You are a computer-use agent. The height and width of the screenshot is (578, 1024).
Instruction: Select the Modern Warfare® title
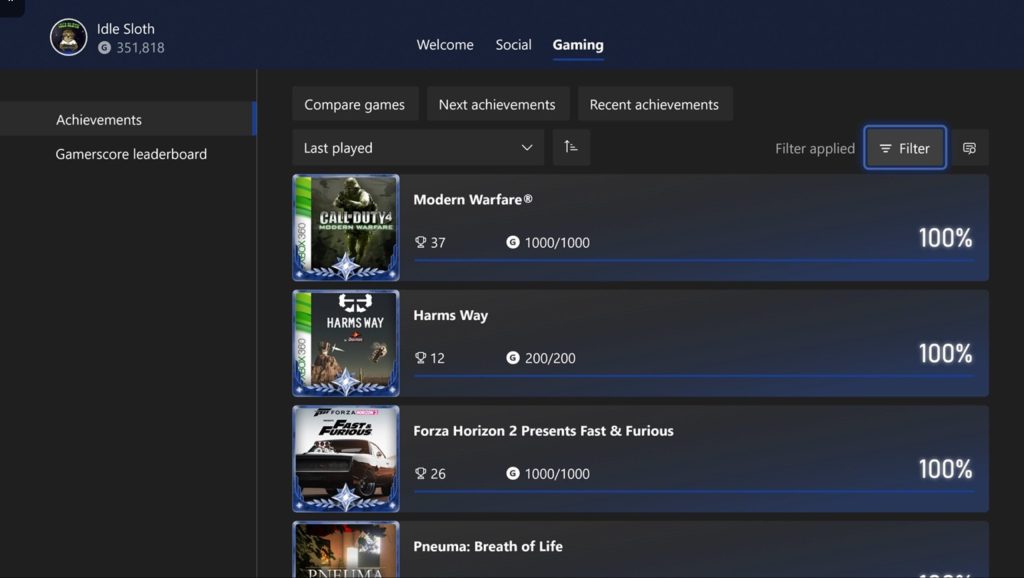coord(473,199)
